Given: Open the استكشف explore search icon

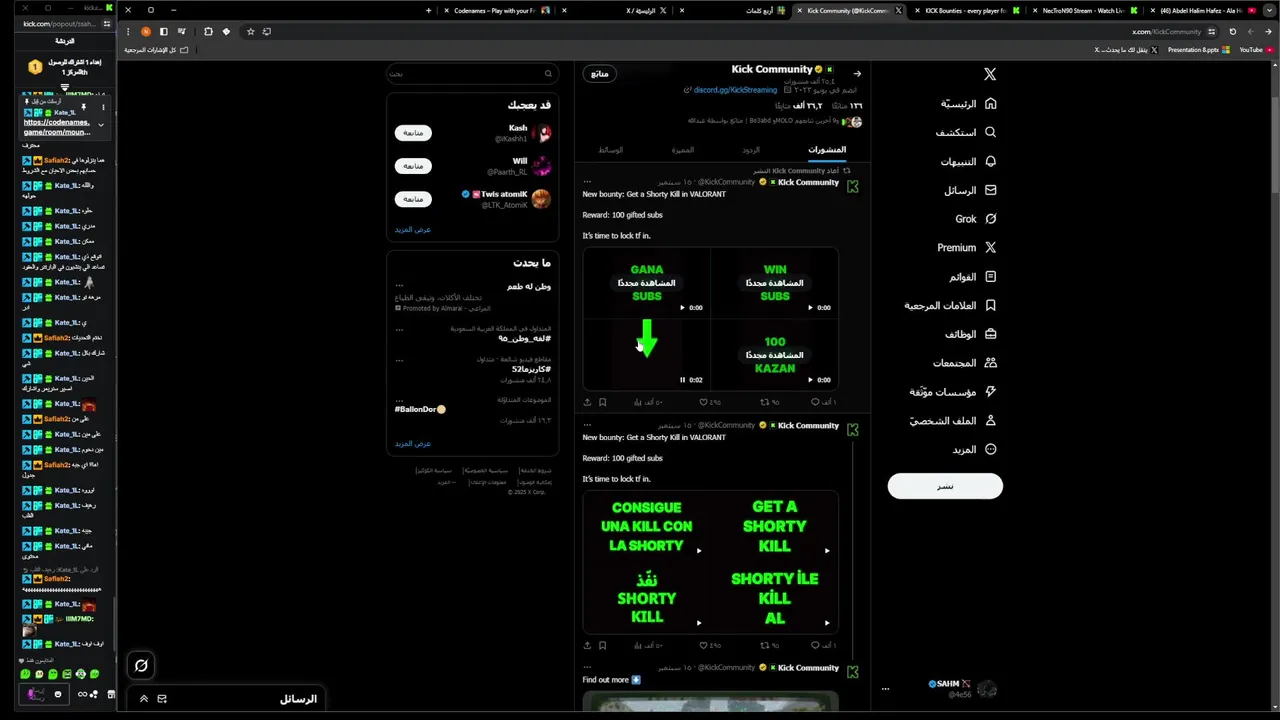Looking at the screenshot, I should [x=990, y=132].
